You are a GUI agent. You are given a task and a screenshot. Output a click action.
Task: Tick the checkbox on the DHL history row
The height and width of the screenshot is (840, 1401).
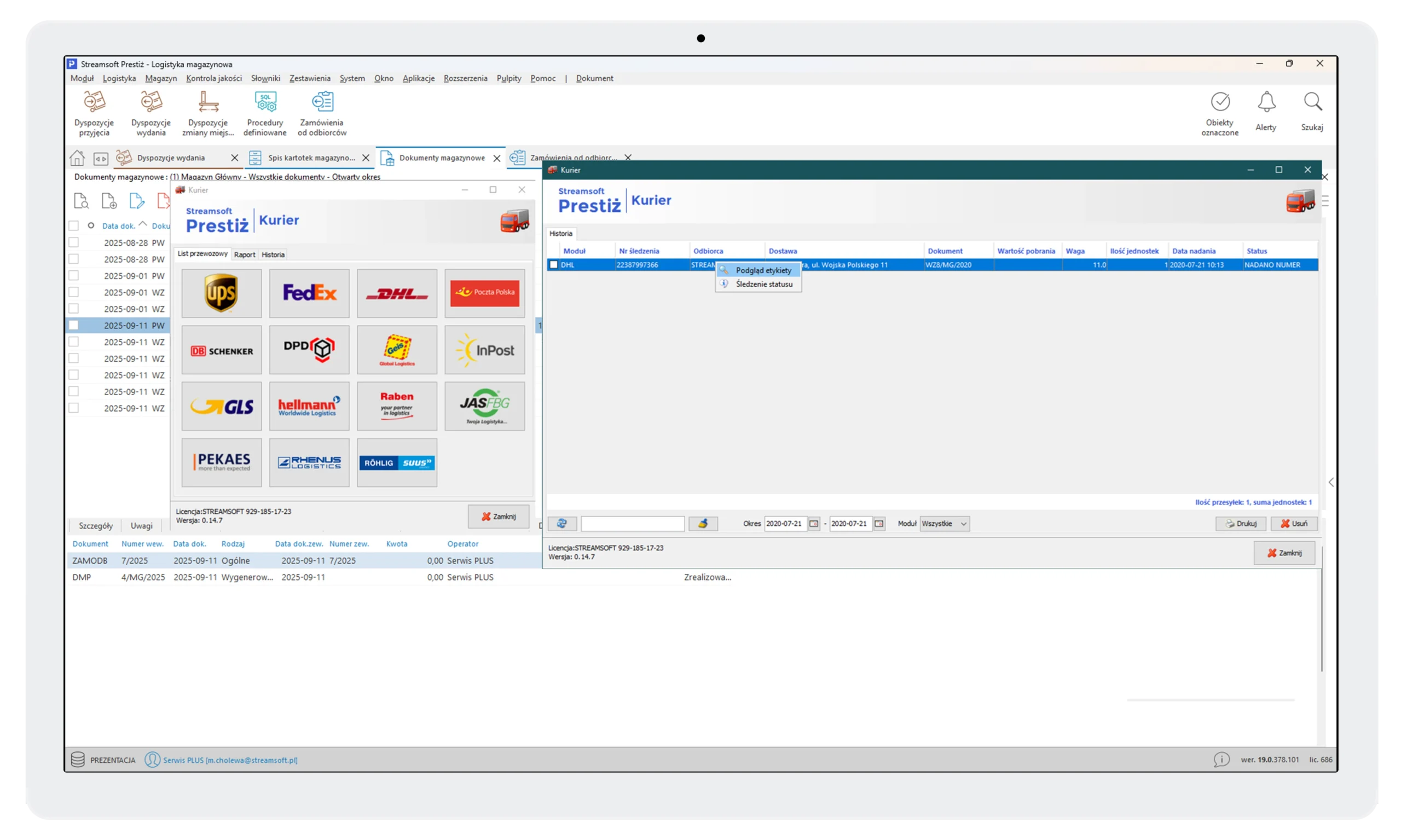point(554,265)
